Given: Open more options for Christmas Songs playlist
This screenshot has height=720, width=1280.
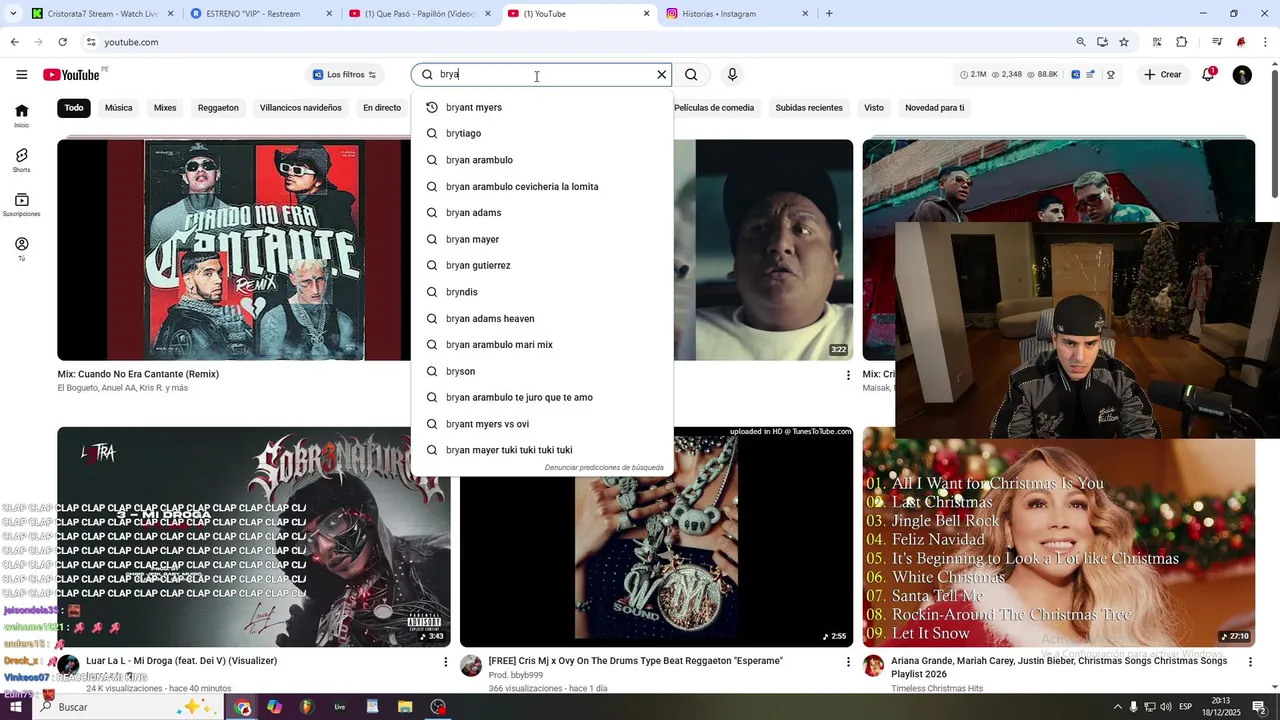Looking at the screenshot, I should [x=1250, y=662].
